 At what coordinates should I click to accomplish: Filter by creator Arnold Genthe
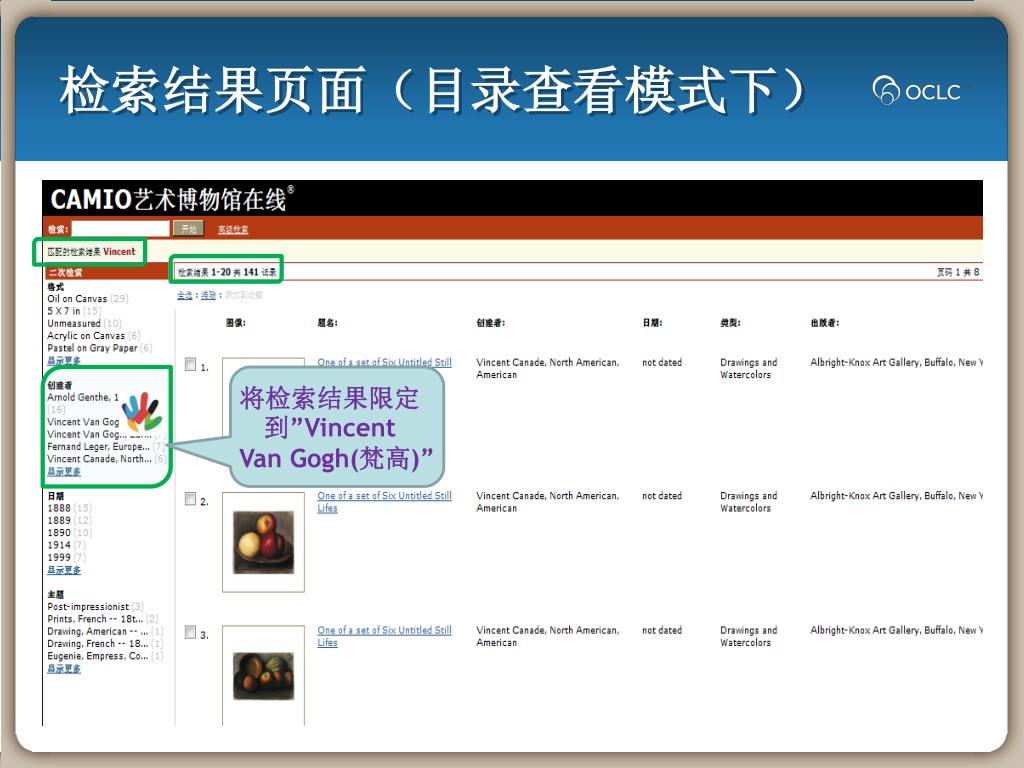83,397
